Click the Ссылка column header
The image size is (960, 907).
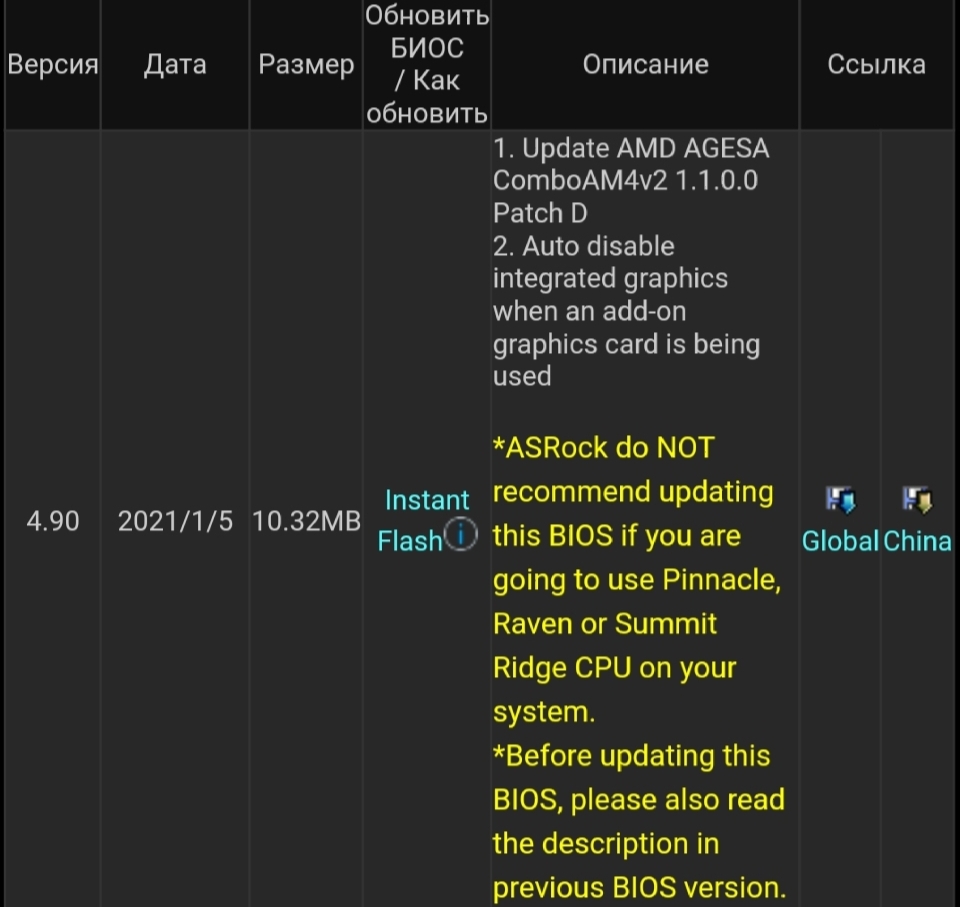tap(877, 64)
